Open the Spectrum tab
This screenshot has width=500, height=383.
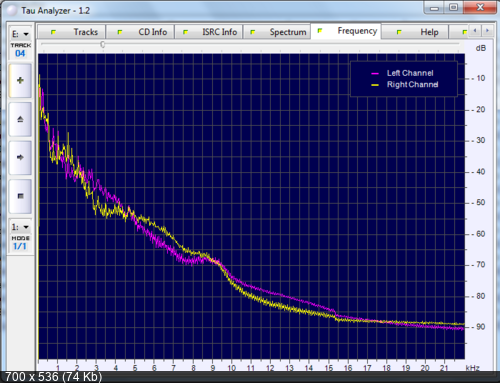[x=277, y=32]
